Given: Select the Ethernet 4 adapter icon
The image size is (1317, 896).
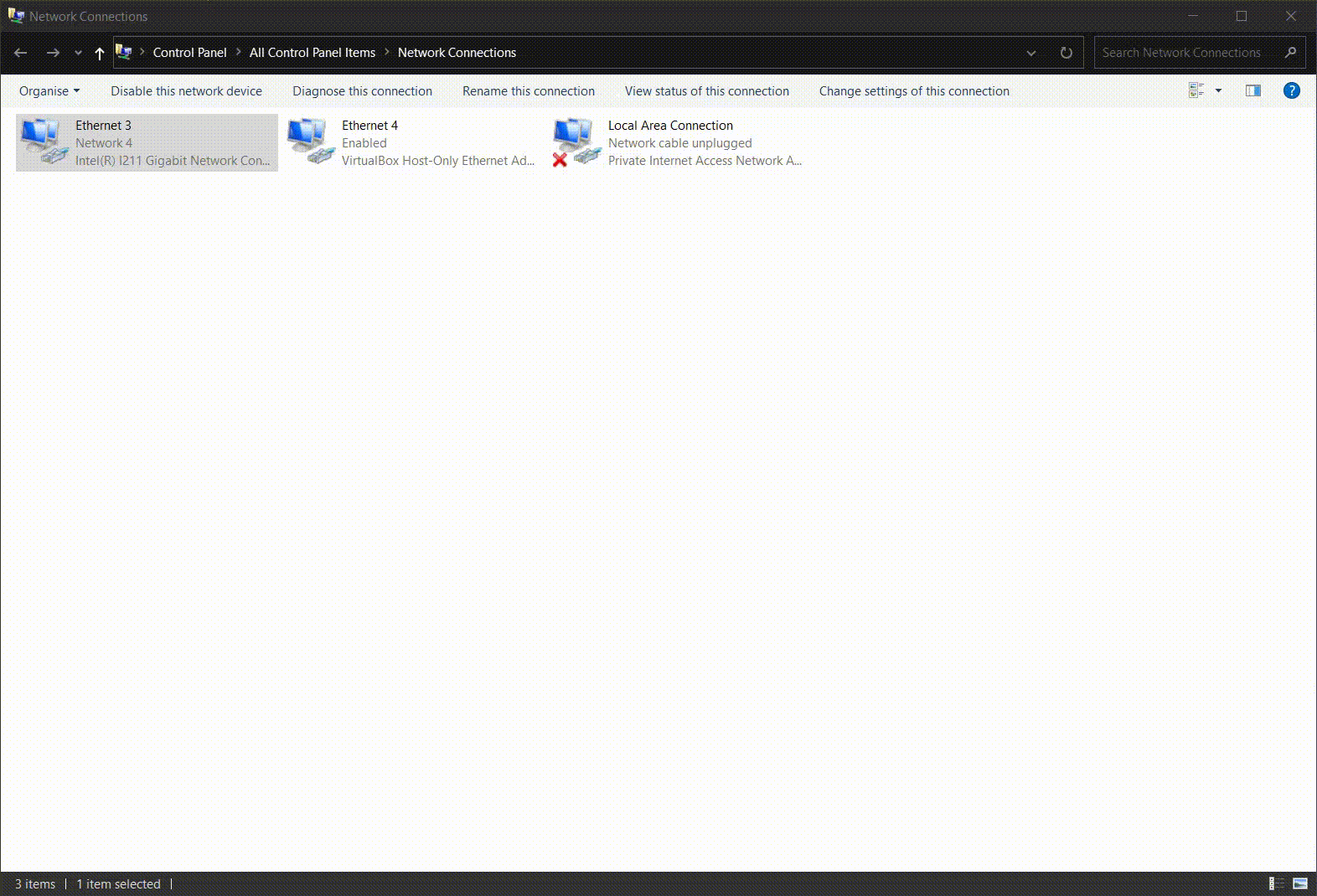Looking at the screenshot, I should click(x=310, y=142).
